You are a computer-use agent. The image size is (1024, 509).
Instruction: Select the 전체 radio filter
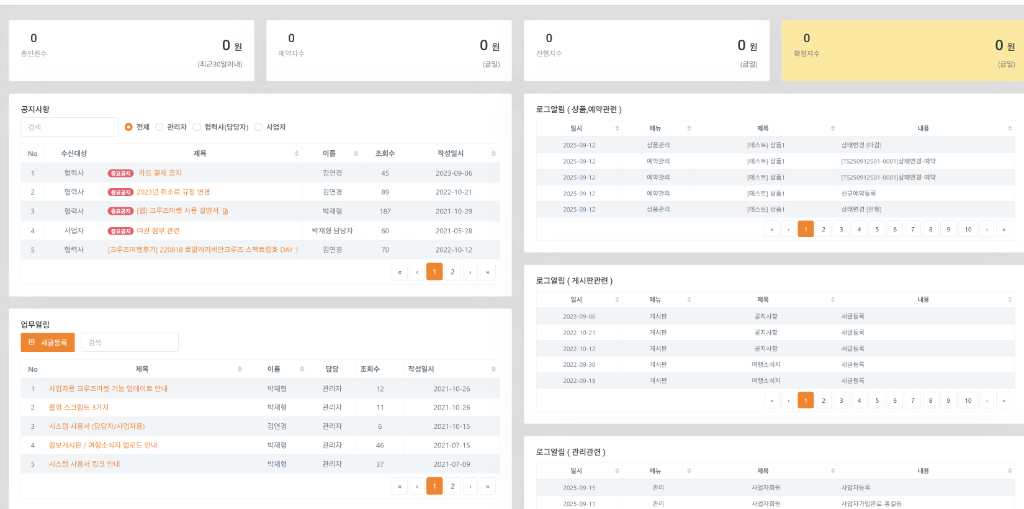129,127
